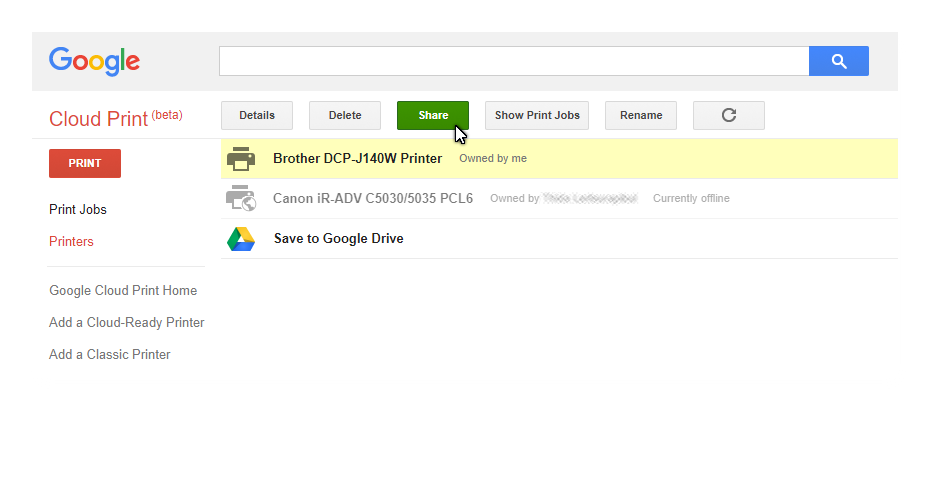Select Printers in the sidebar
This screenshot has width=930, height=490.
point(71,242)
